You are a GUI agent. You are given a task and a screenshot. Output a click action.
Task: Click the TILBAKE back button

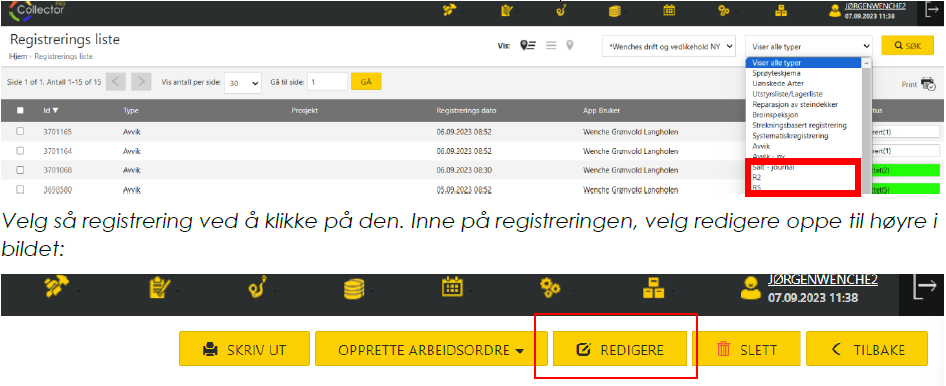867,349
